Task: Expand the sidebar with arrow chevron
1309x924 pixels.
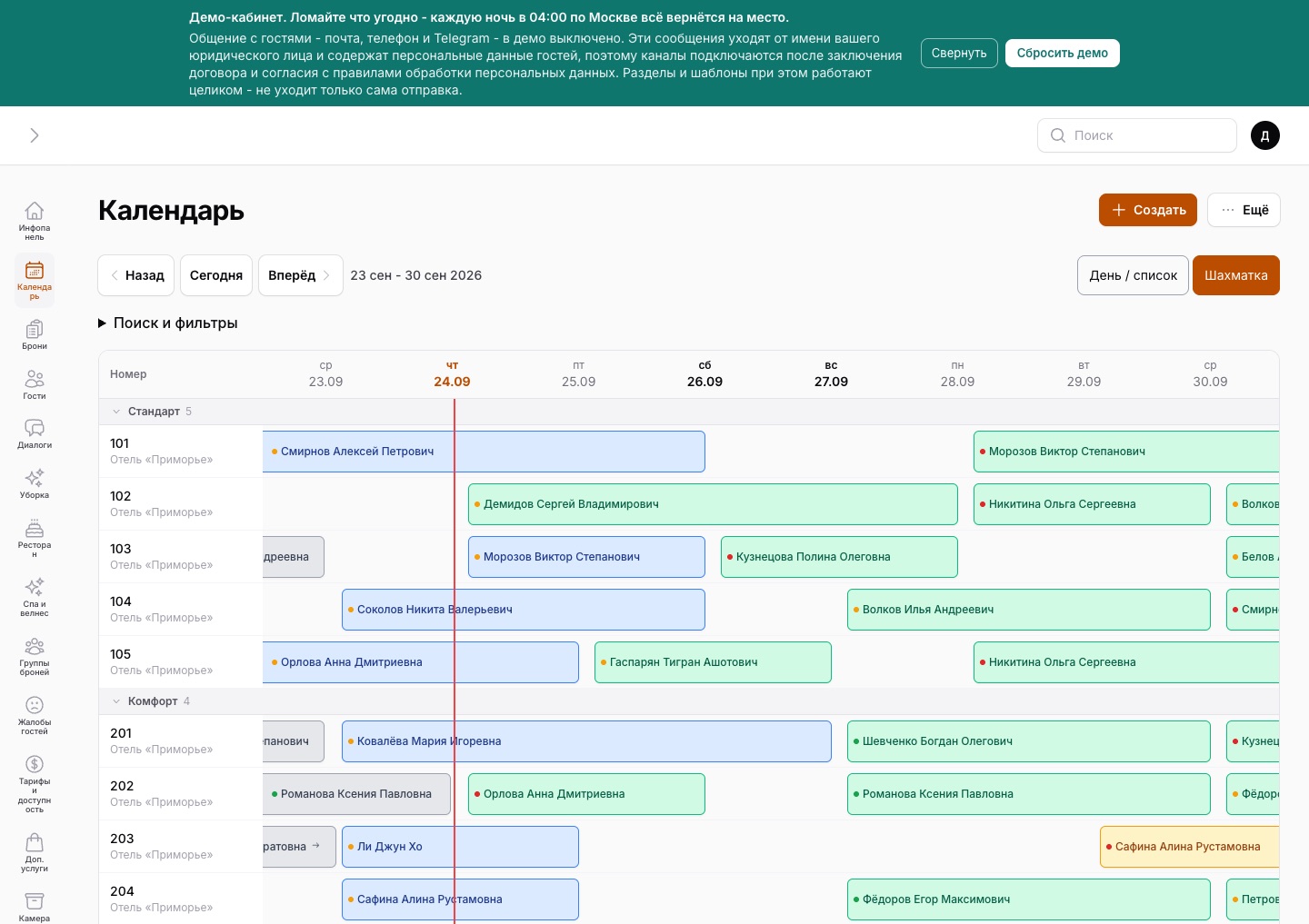Action: (35, 135)
